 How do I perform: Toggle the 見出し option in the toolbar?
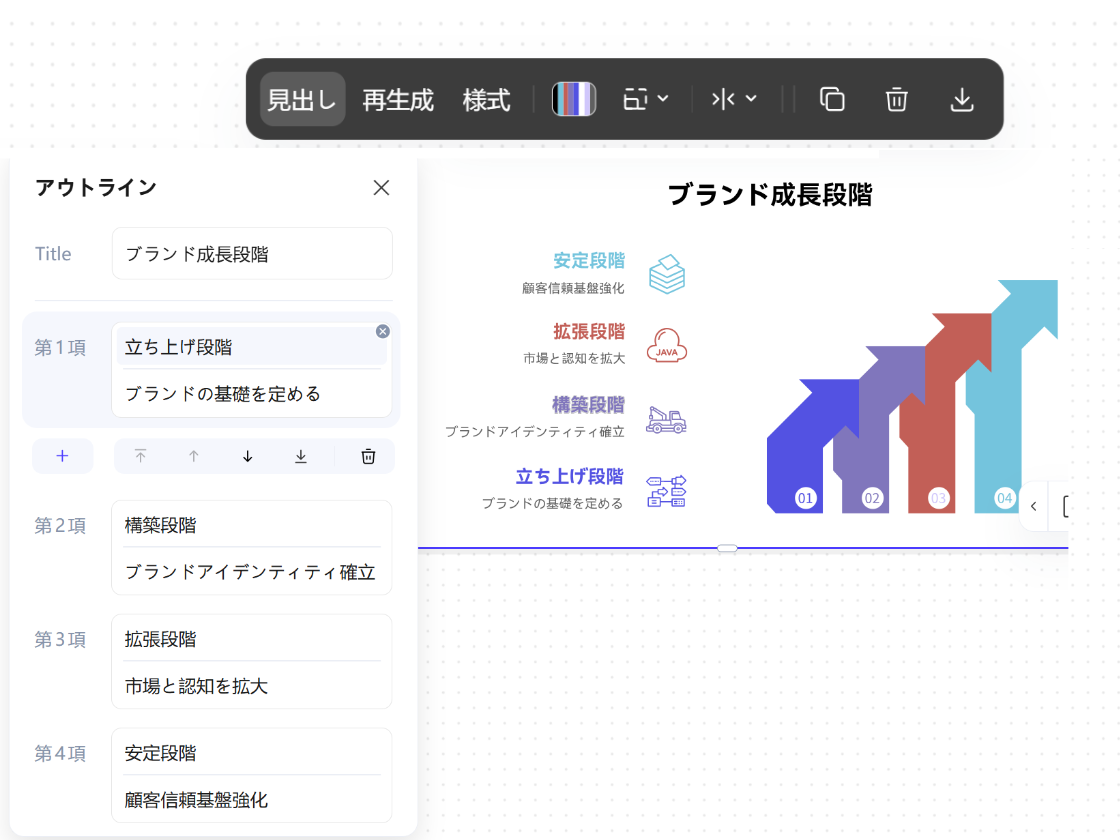302,99
